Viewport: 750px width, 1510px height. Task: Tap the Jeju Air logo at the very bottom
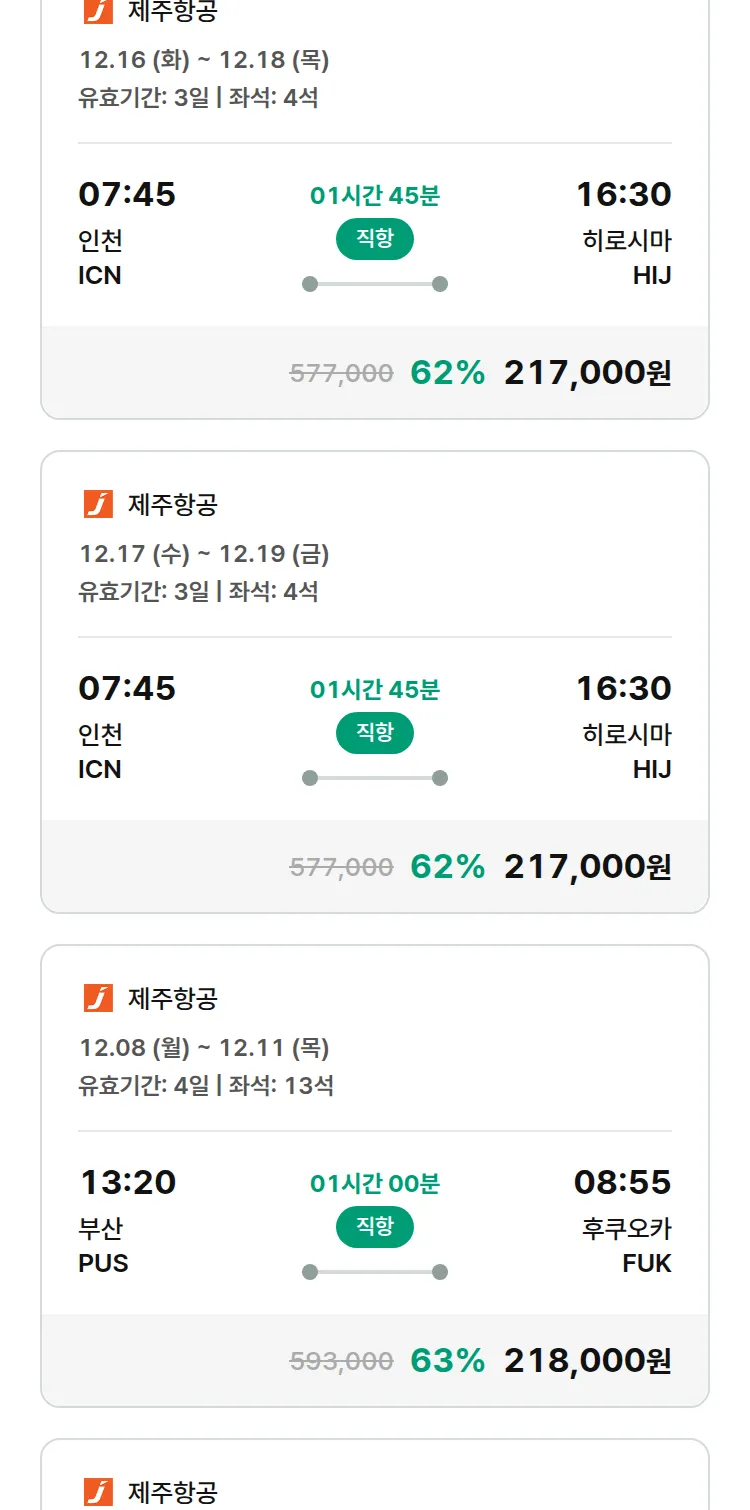click(98, 1492)
